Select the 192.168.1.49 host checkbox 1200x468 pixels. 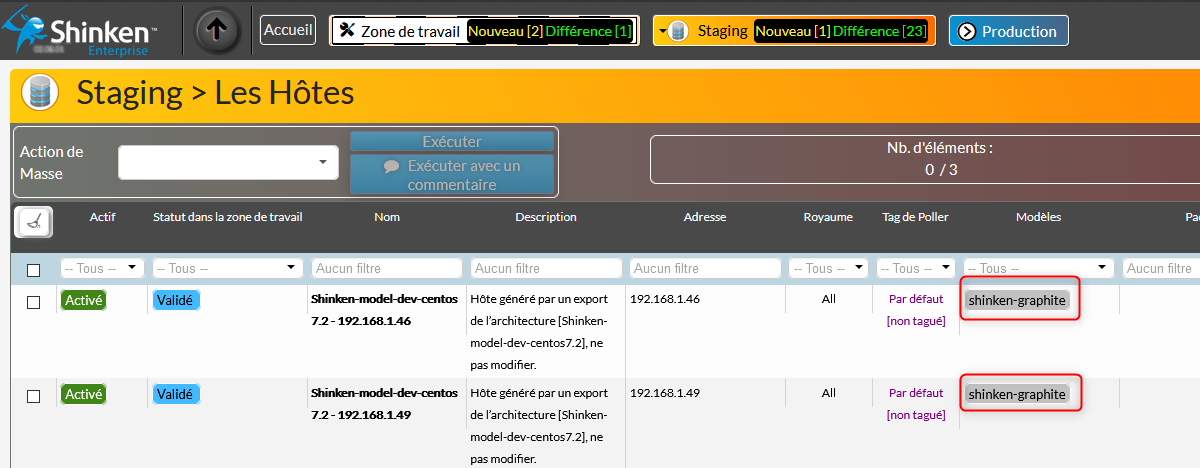[x=34, y=396]
